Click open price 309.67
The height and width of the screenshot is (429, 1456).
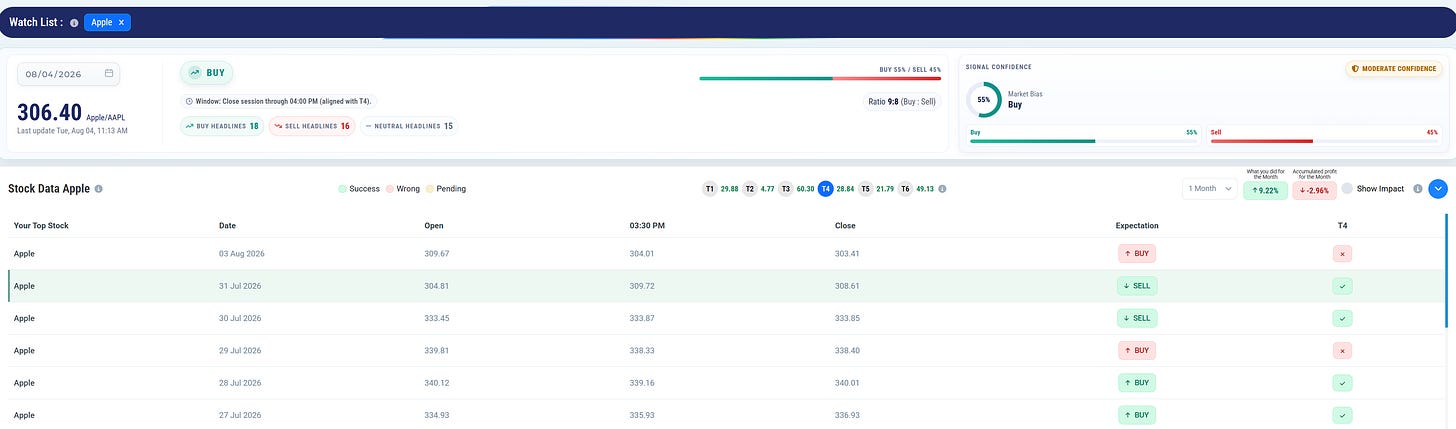coord(437,254)
